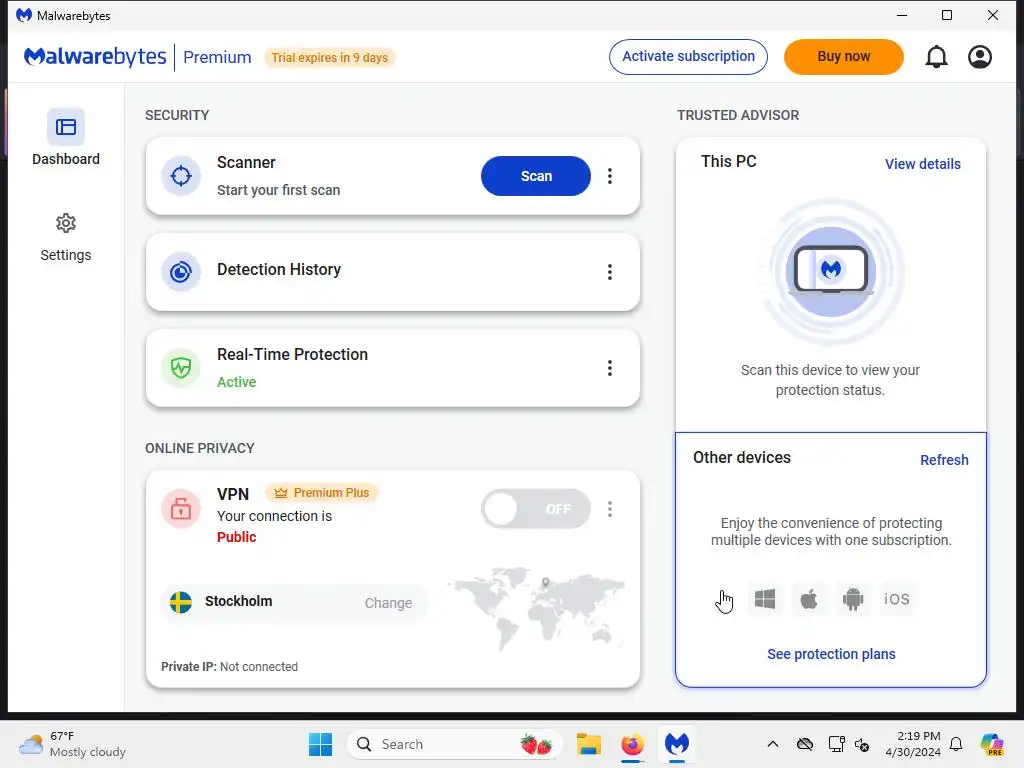Click the Windows platform icon in Other devices
This screenshot has height=768, width=1024.
tap(765, 599)
